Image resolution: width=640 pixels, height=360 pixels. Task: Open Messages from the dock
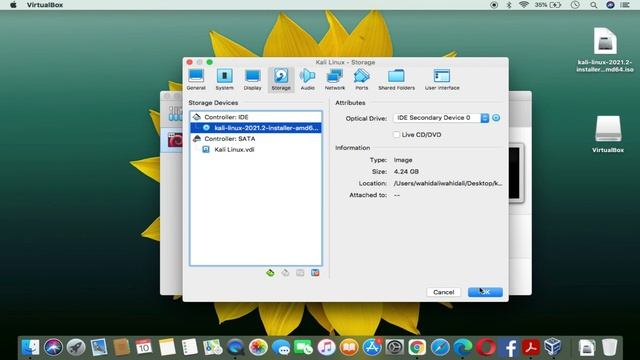coord(281,347)
